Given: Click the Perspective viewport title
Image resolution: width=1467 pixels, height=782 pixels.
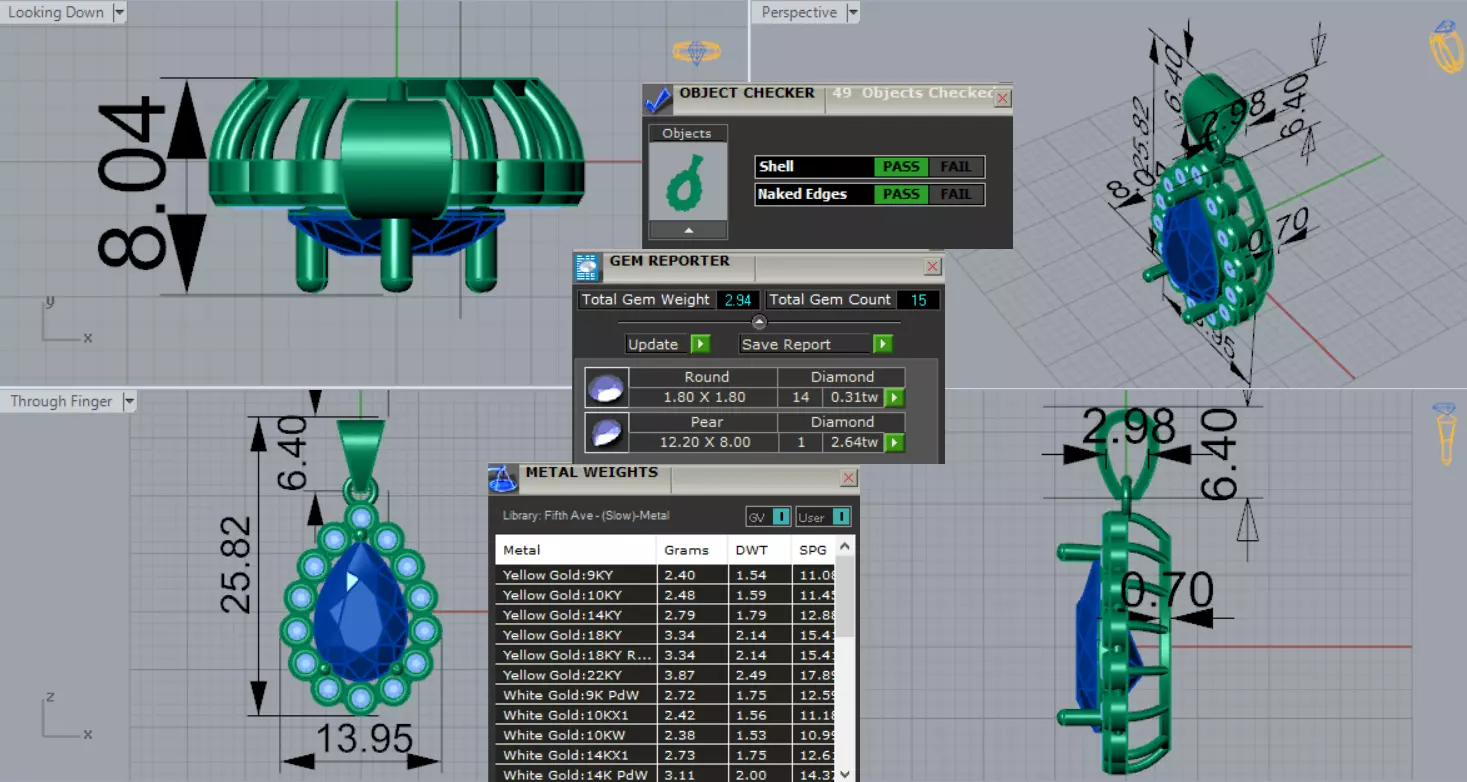Looking at the screenshot, I should click(x=799, y=13).
